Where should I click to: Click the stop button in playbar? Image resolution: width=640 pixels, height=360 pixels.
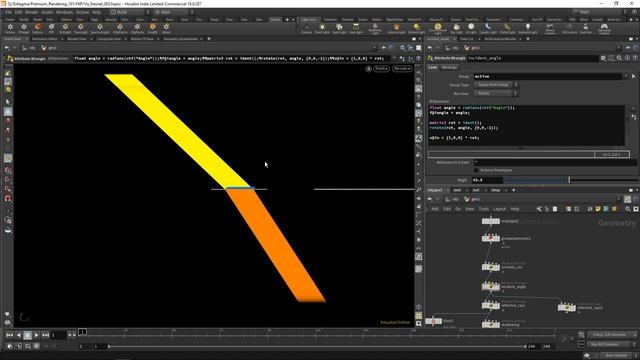[27, 335]
